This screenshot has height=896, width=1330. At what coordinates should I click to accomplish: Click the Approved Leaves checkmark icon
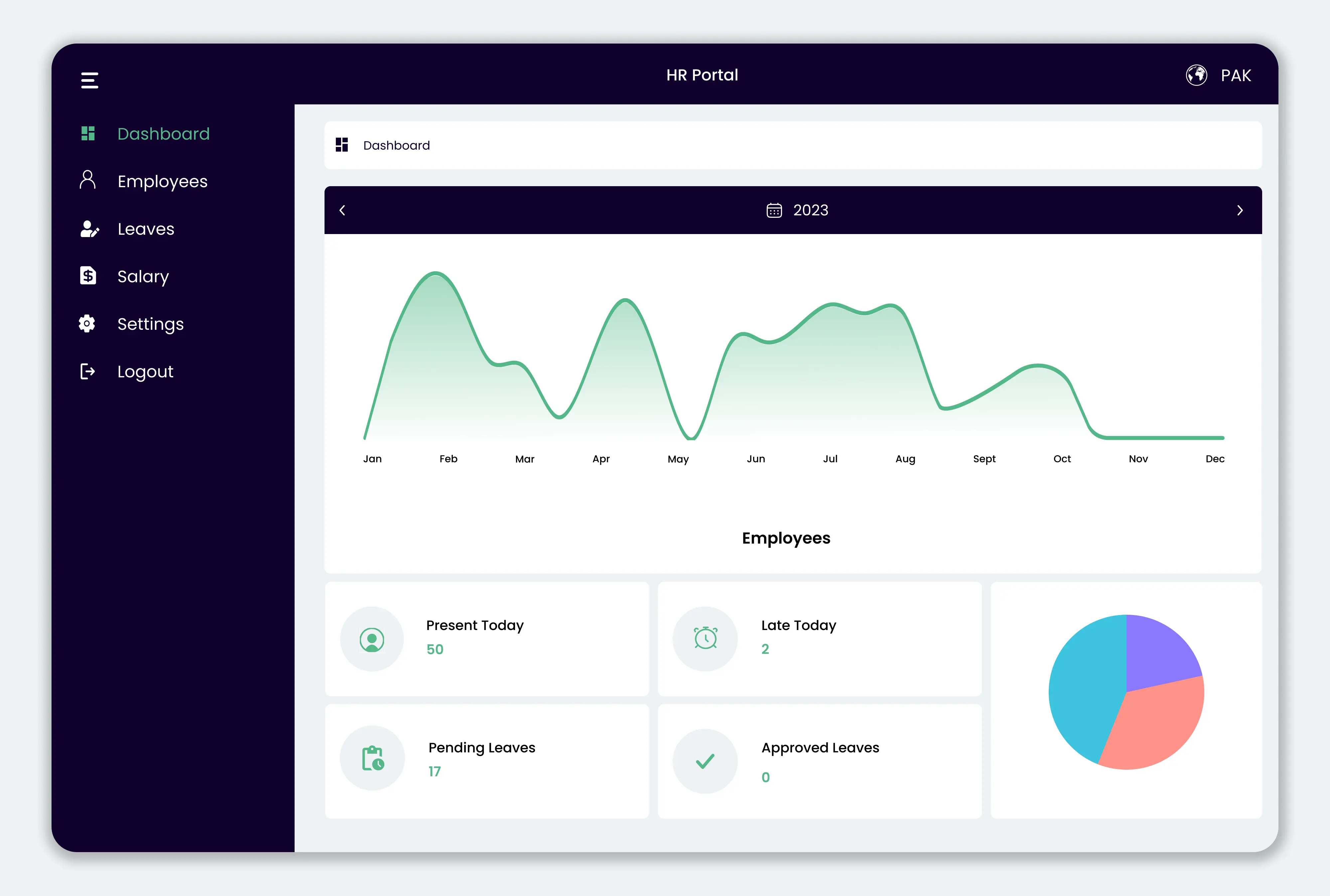pos(705,761)
